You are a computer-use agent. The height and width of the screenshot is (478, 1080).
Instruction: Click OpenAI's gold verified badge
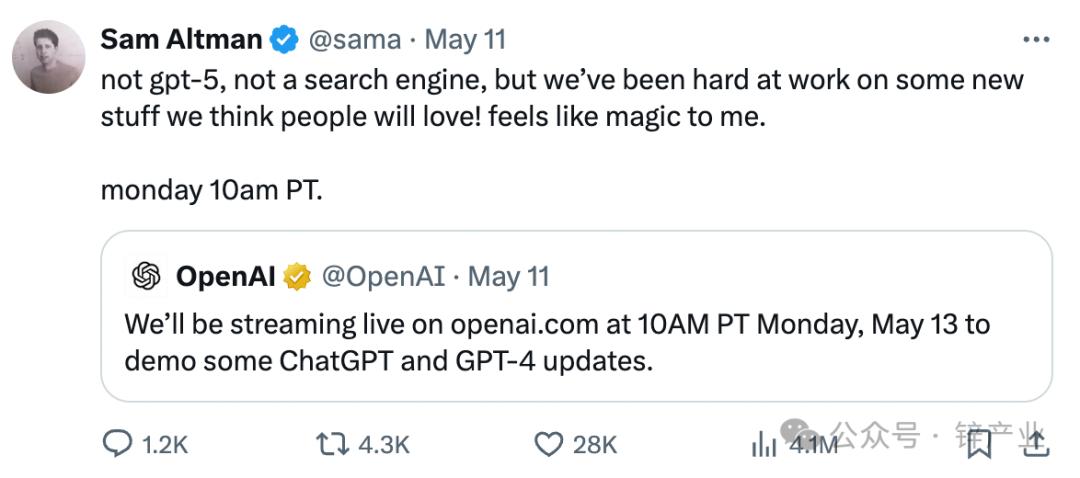(x=297, y=276)
